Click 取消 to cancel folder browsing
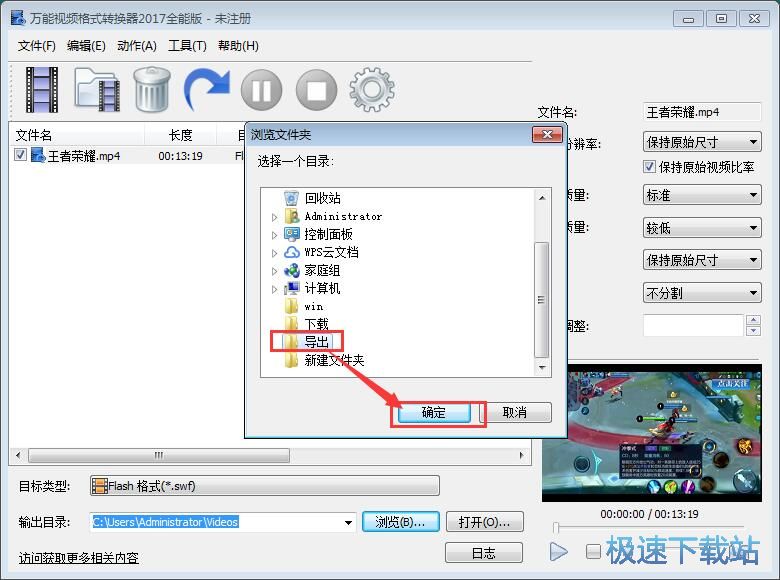780x580 pixels. (x=515, y=412)
